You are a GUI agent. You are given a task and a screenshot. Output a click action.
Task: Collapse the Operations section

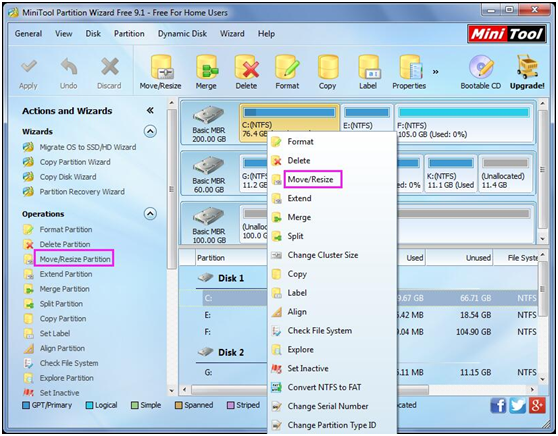click(x=150, y=214)
